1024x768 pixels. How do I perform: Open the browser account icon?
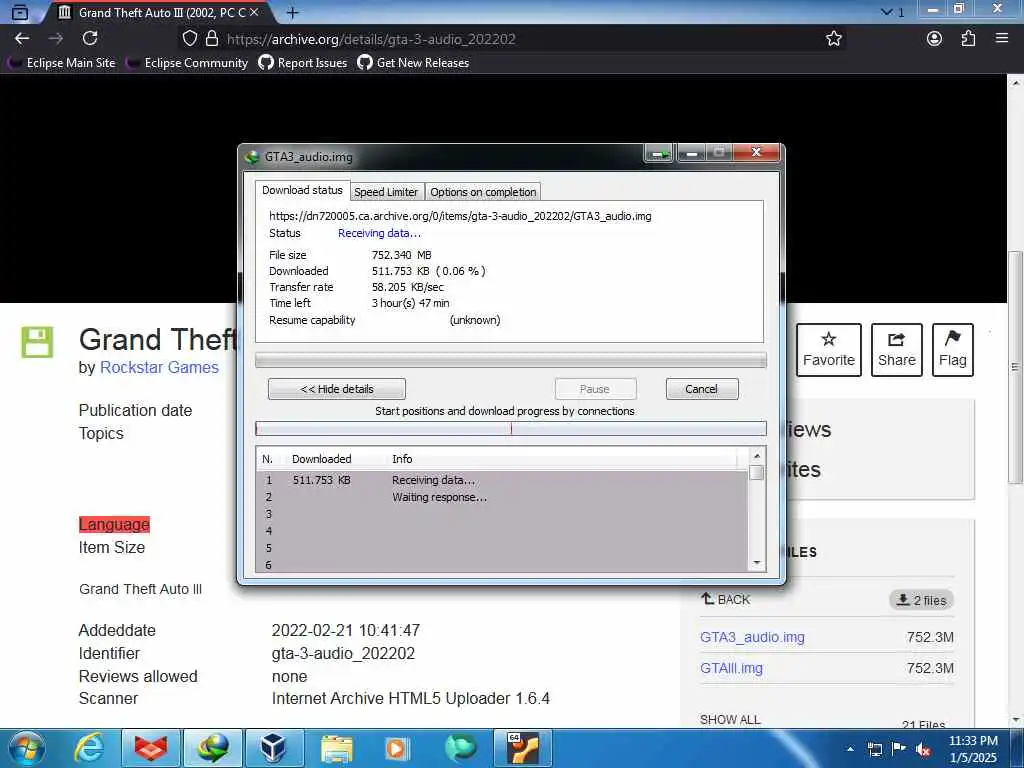click(935, 39)
